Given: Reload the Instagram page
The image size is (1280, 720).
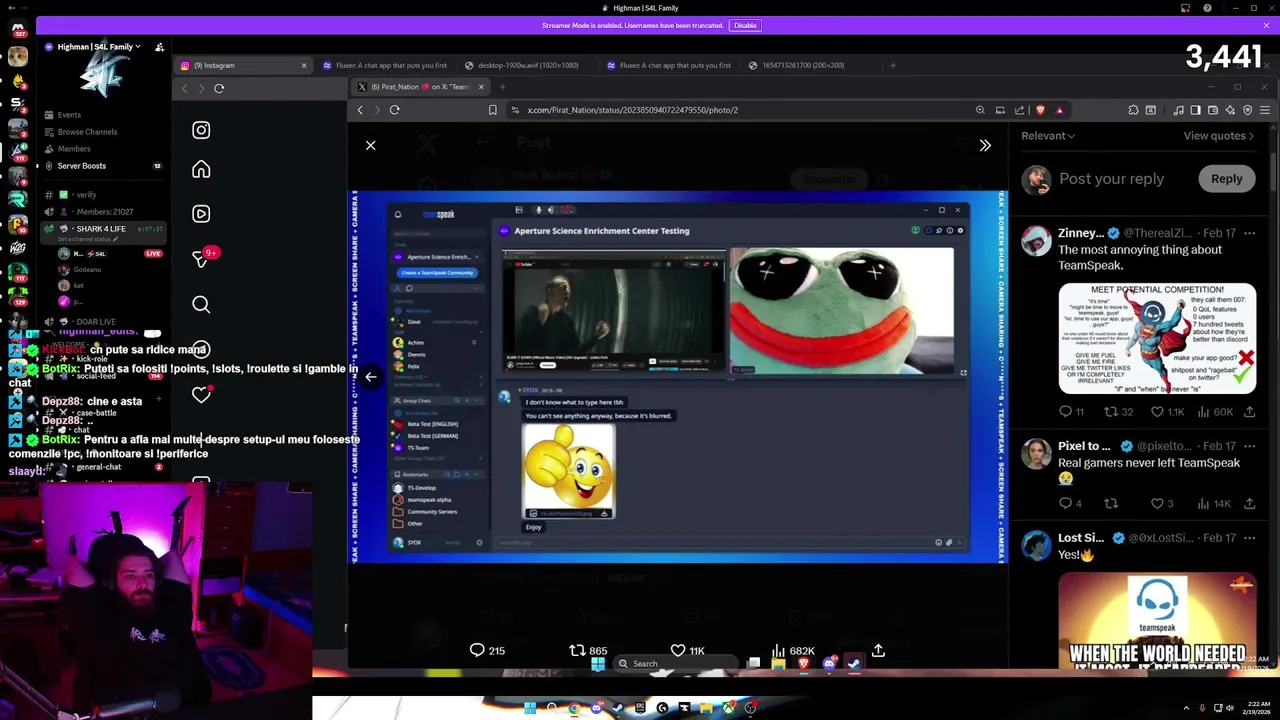Looking at the screenshot, I should [219, 88].
